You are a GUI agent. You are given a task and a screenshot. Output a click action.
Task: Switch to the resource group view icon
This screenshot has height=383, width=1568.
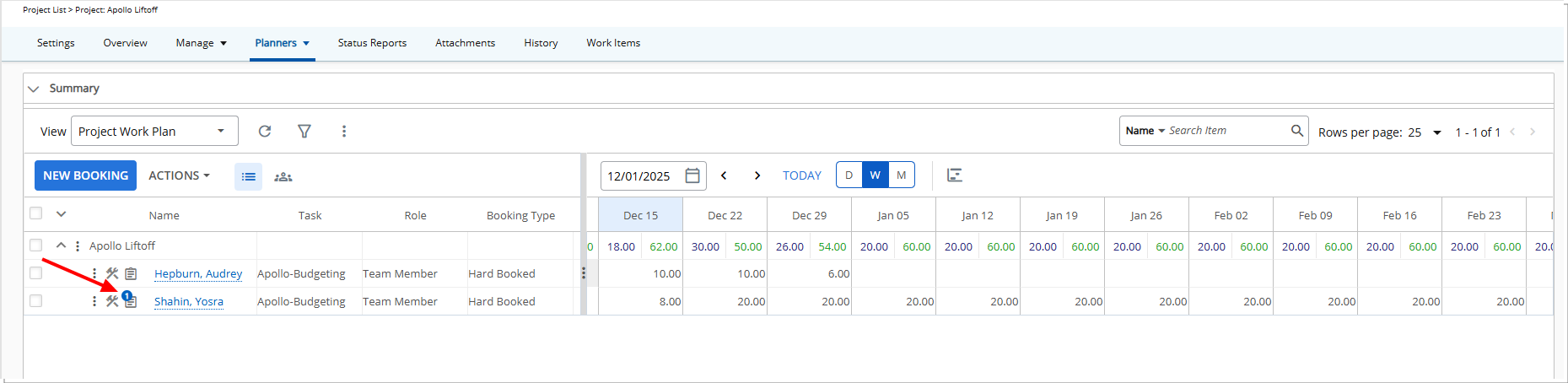coord(283,176)
